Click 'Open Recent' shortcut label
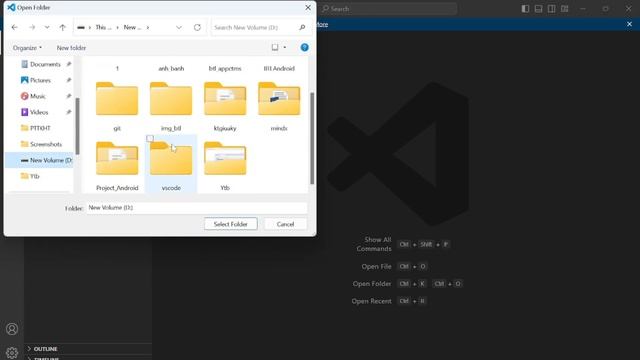This screenshot has width=640, height=360. click(x=371, y=301)
